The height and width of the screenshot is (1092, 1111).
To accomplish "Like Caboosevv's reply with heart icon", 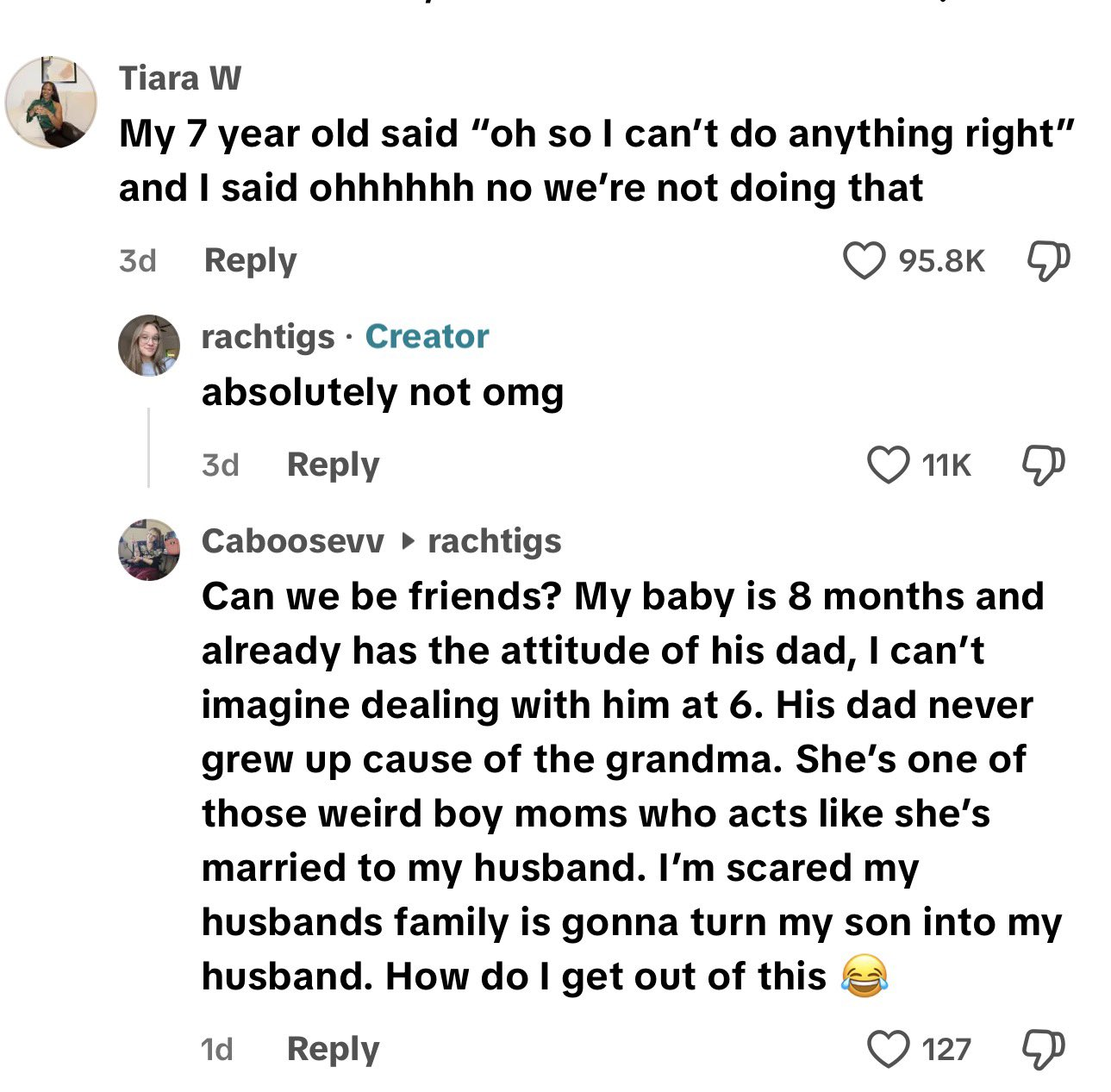I will point(887,1049).
